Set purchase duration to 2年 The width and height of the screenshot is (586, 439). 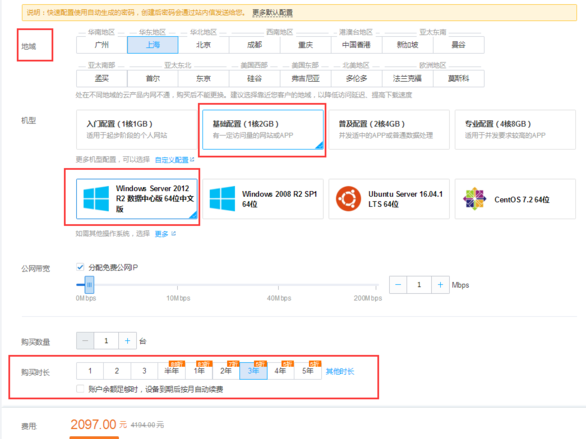coord(226,371)
